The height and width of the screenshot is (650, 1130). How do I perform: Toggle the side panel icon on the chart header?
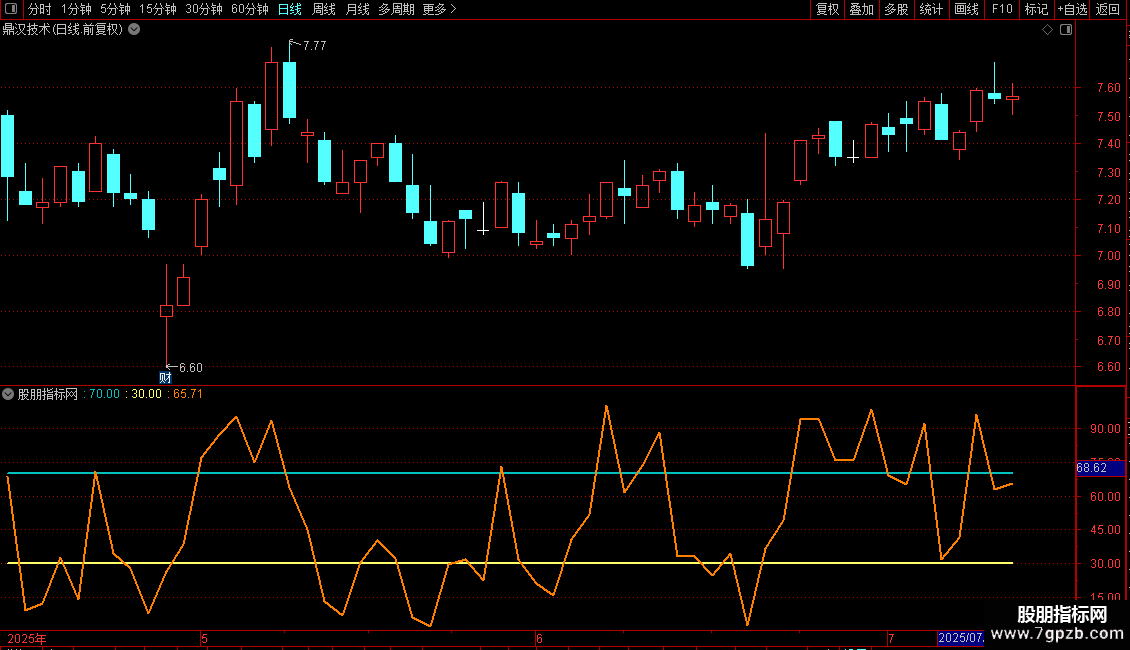[1066, 30]
